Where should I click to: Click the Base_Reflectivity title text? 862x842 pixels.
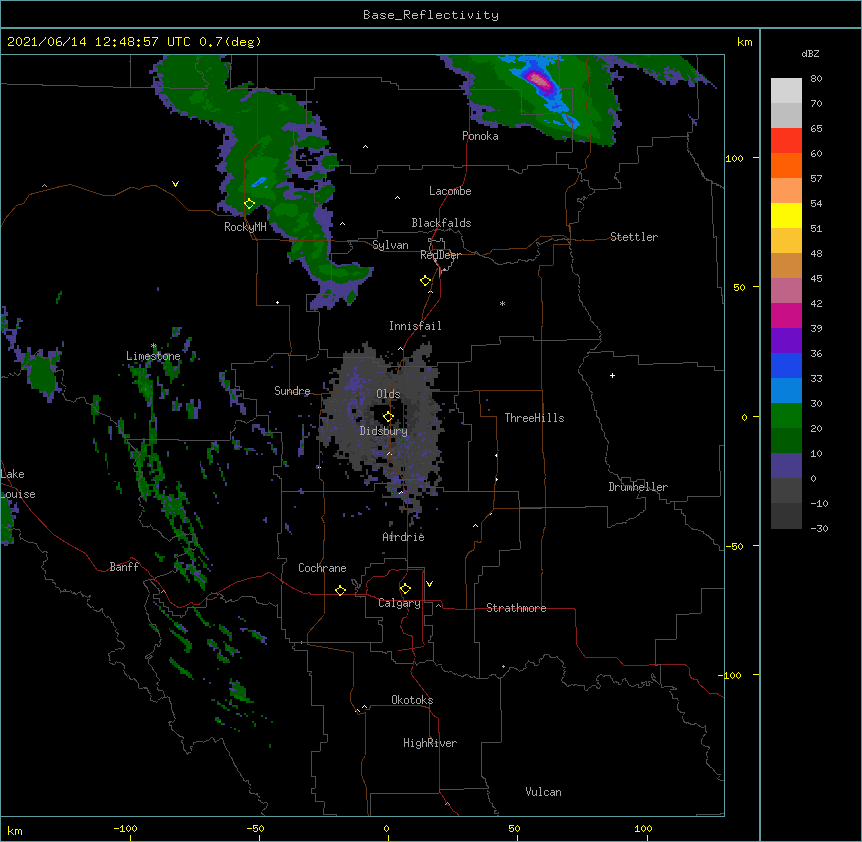click(431, 15)
